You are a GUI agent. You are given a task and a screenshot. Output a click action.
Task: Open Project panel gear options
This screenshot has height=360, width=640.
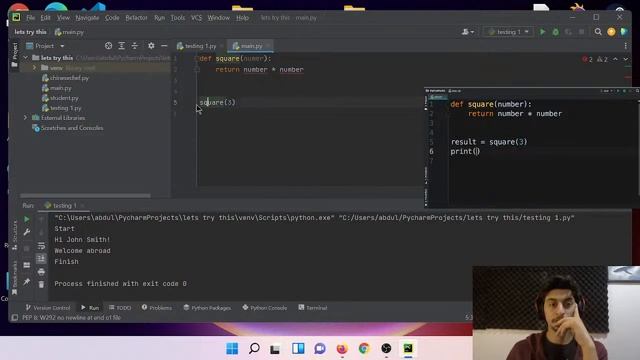151,46
